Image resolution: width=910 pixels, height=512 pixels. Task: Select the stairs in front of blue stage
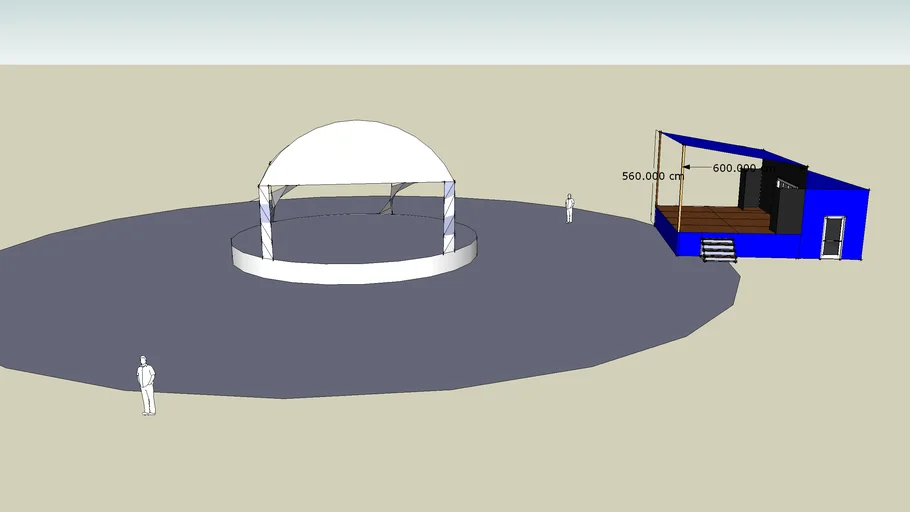point(718,250)
